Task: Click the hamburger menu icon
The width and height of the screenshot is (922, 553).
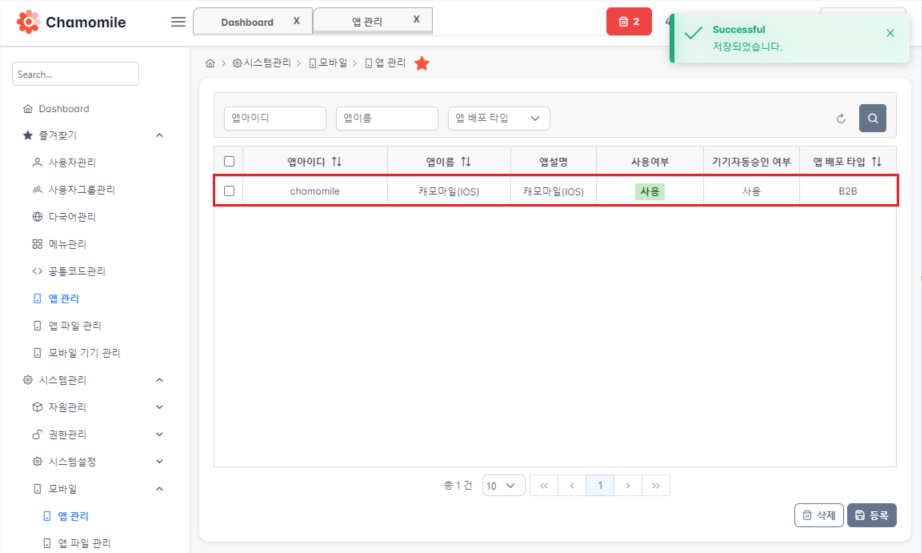Action: [x=178, y=22]
